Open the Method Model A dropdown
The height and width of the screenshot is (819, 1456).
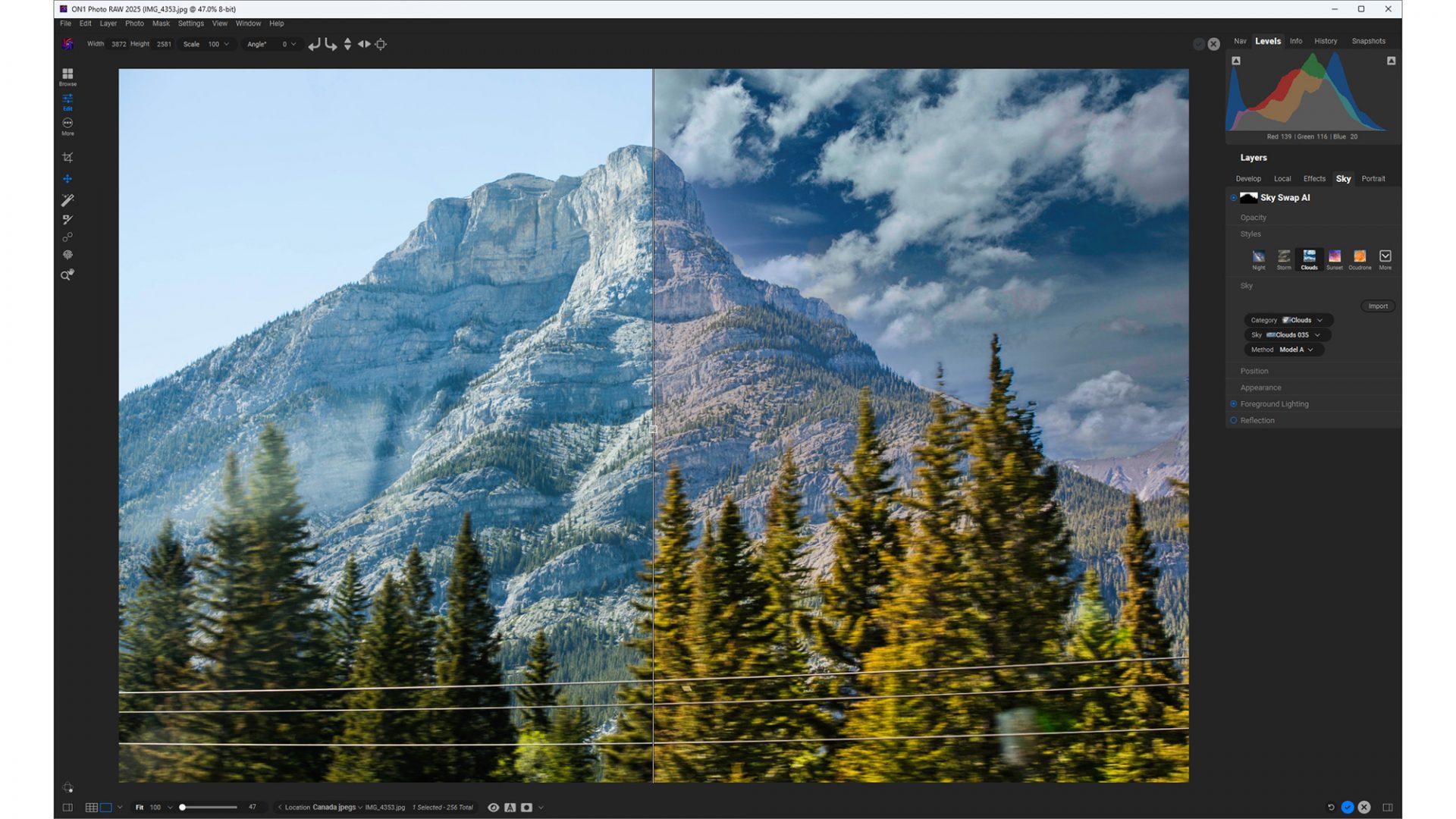pos(1284,350)
